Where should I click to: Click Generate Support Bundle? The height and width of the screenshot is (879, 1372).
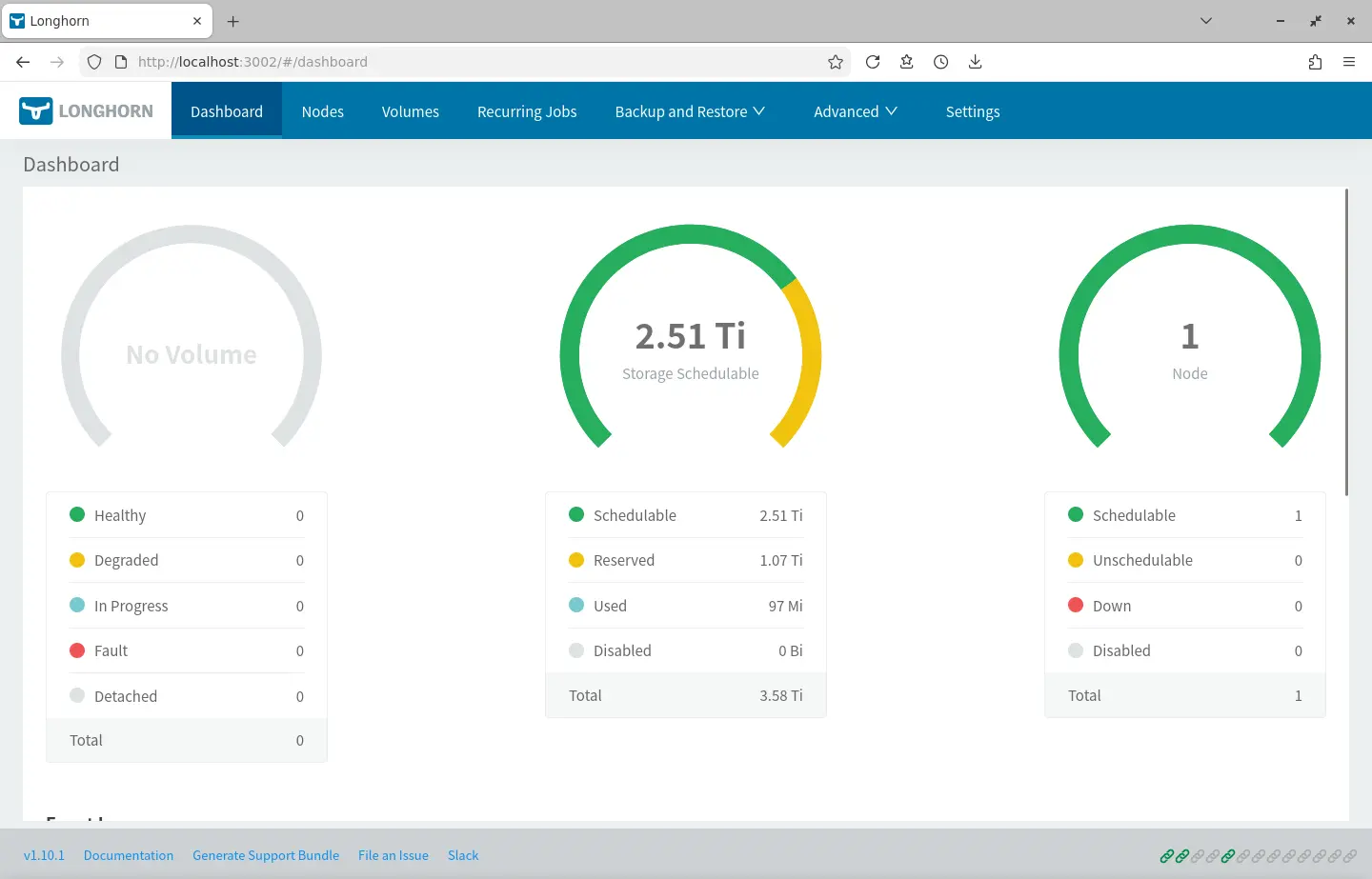266,855
